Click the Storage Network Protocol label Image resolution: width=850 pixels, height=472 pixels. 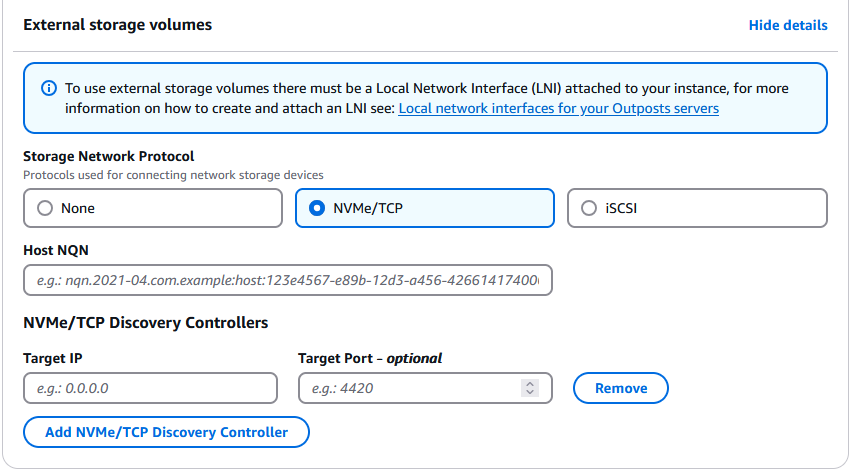tap(108, 156)
